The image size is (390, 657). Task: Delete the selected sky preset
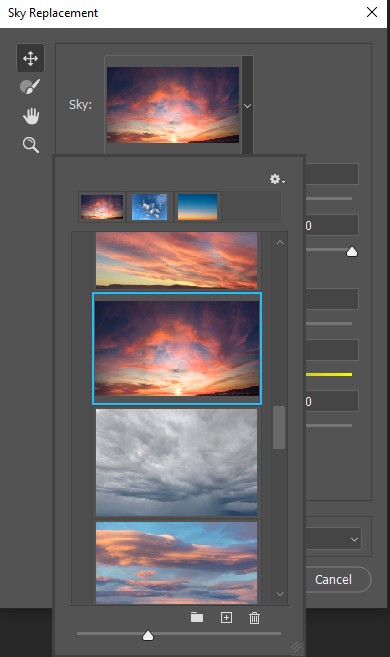pos(254,618)
